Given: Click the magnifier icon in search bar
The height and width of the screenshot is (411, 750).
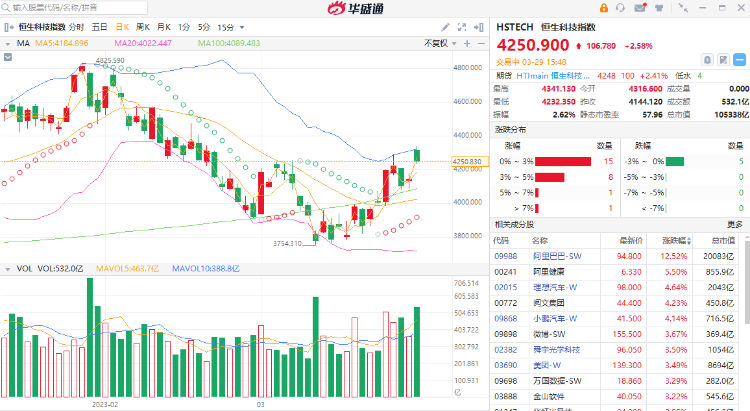Looking at the screenshot, I should point(6,8).
